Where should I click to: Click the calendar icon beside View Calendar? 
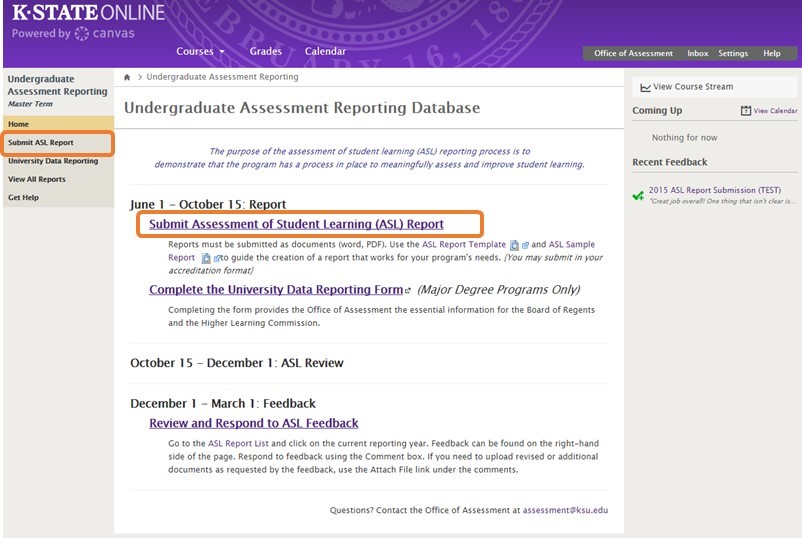(746, 111)
